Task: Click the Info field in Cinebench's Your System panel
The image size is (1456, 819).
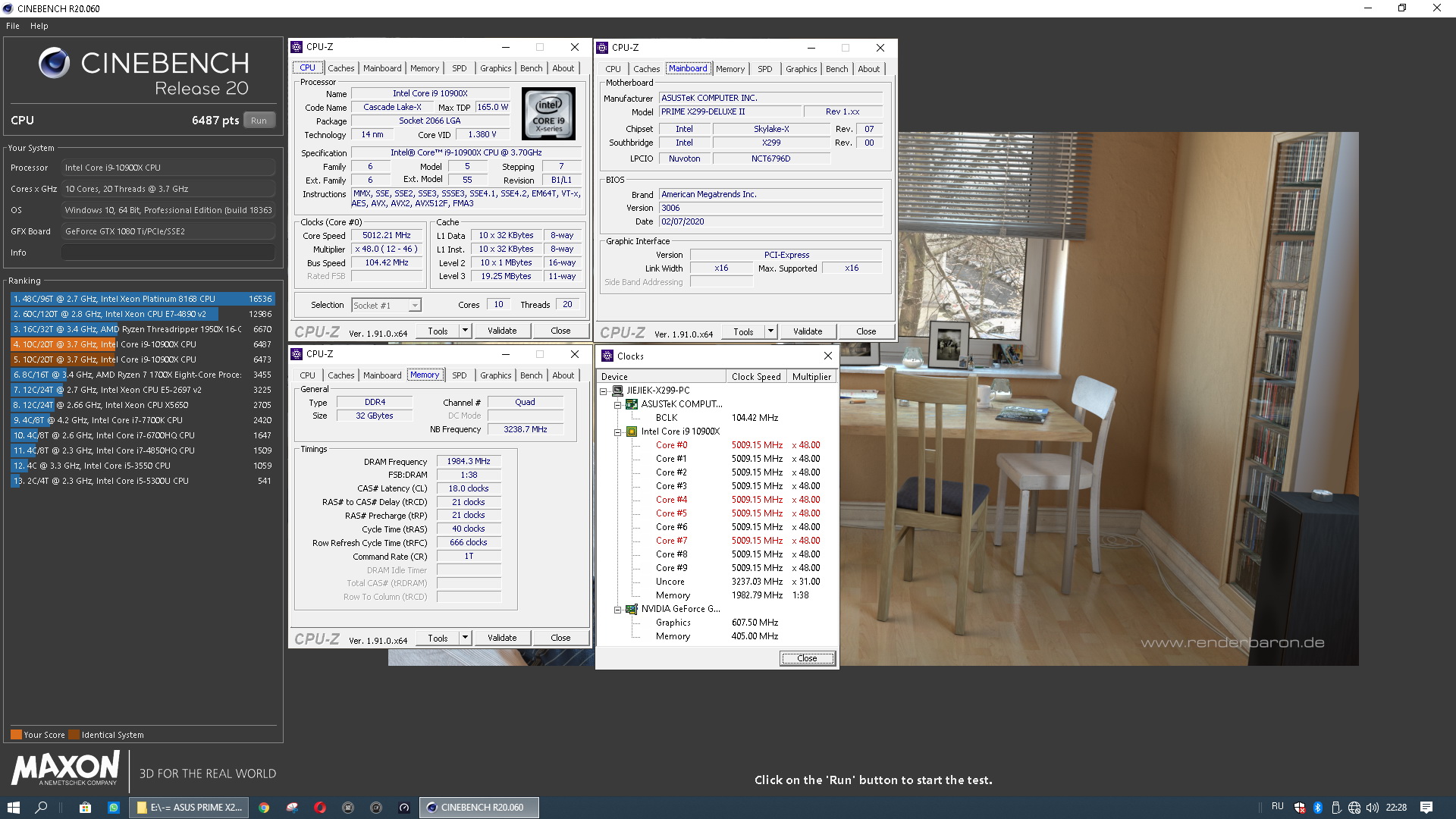Action: [168, 253]
